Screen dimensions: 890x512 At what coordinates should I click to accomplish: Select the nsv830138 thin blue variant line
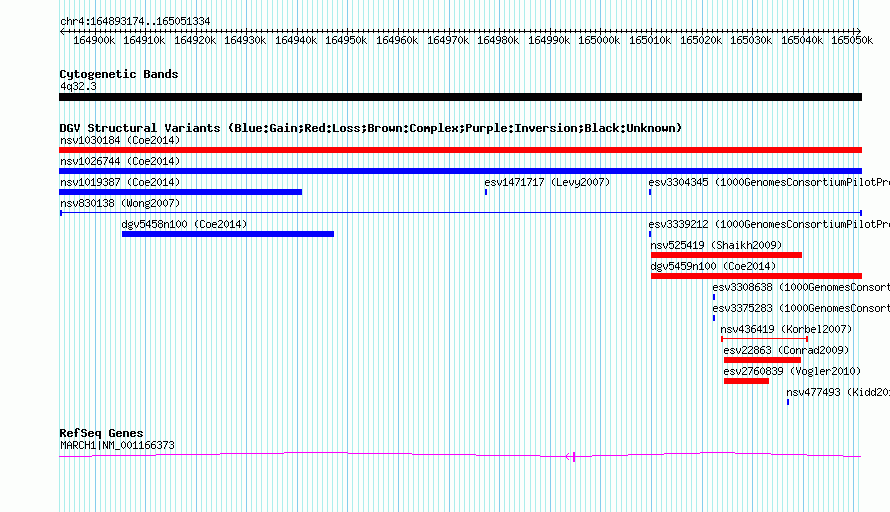[460, 213]
